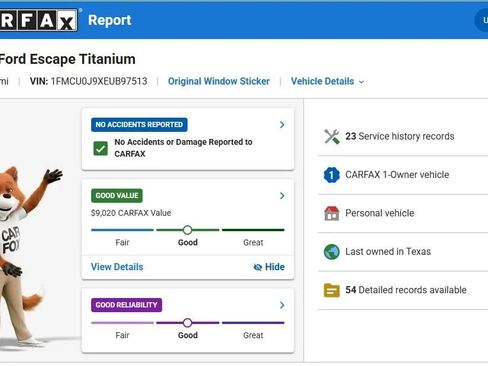Open the Vehicle Details dropdown
This screenshot has height=366, width=488.
point(327,81)
